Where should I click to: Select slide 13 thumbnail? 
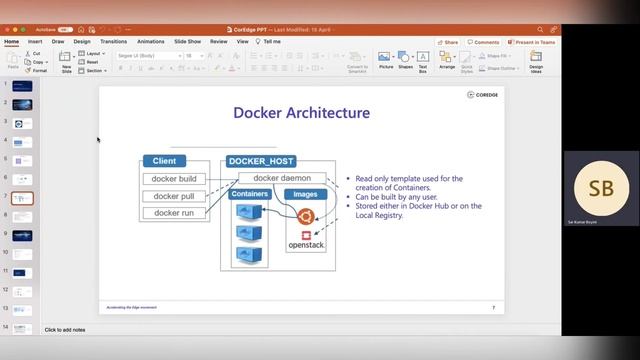tap(22, 310)
